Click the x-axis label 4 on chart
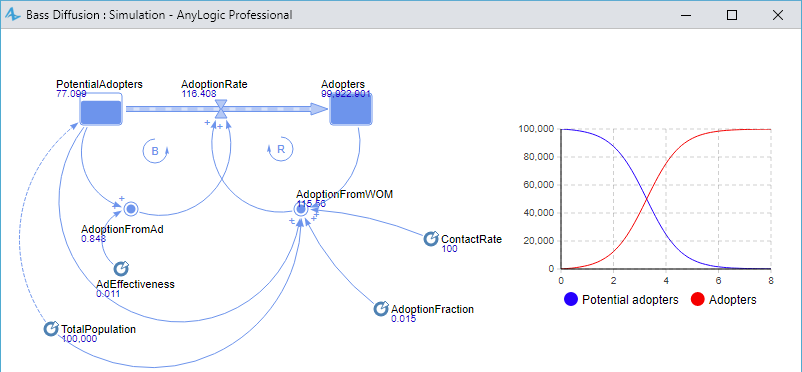 [x=666, y=280]
